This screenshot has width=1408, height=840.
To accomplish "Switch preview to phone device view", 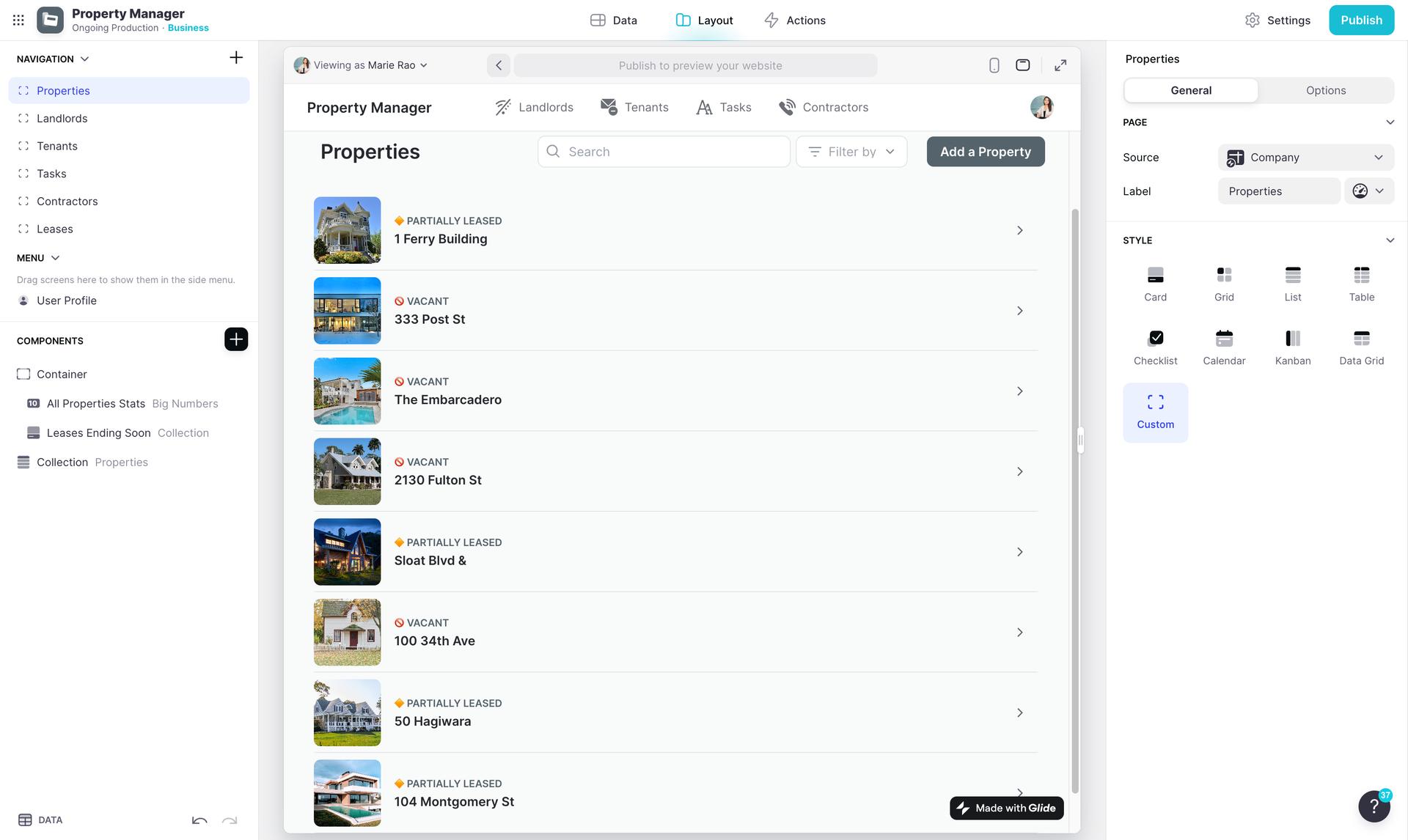I will (994, 65).
